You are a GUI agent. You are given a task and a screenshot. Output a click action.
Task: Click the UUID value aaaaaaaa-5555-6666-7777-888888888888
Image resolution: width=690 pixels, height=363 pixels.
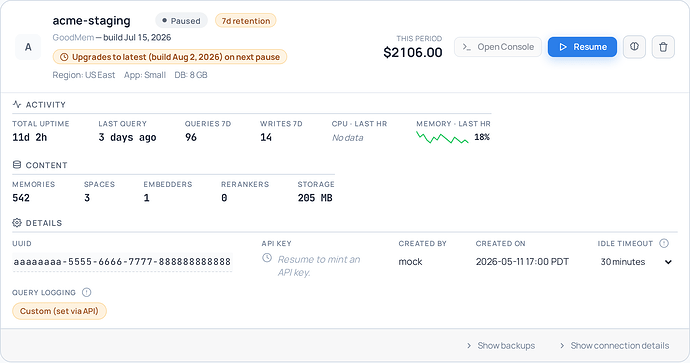click(122, 262)
